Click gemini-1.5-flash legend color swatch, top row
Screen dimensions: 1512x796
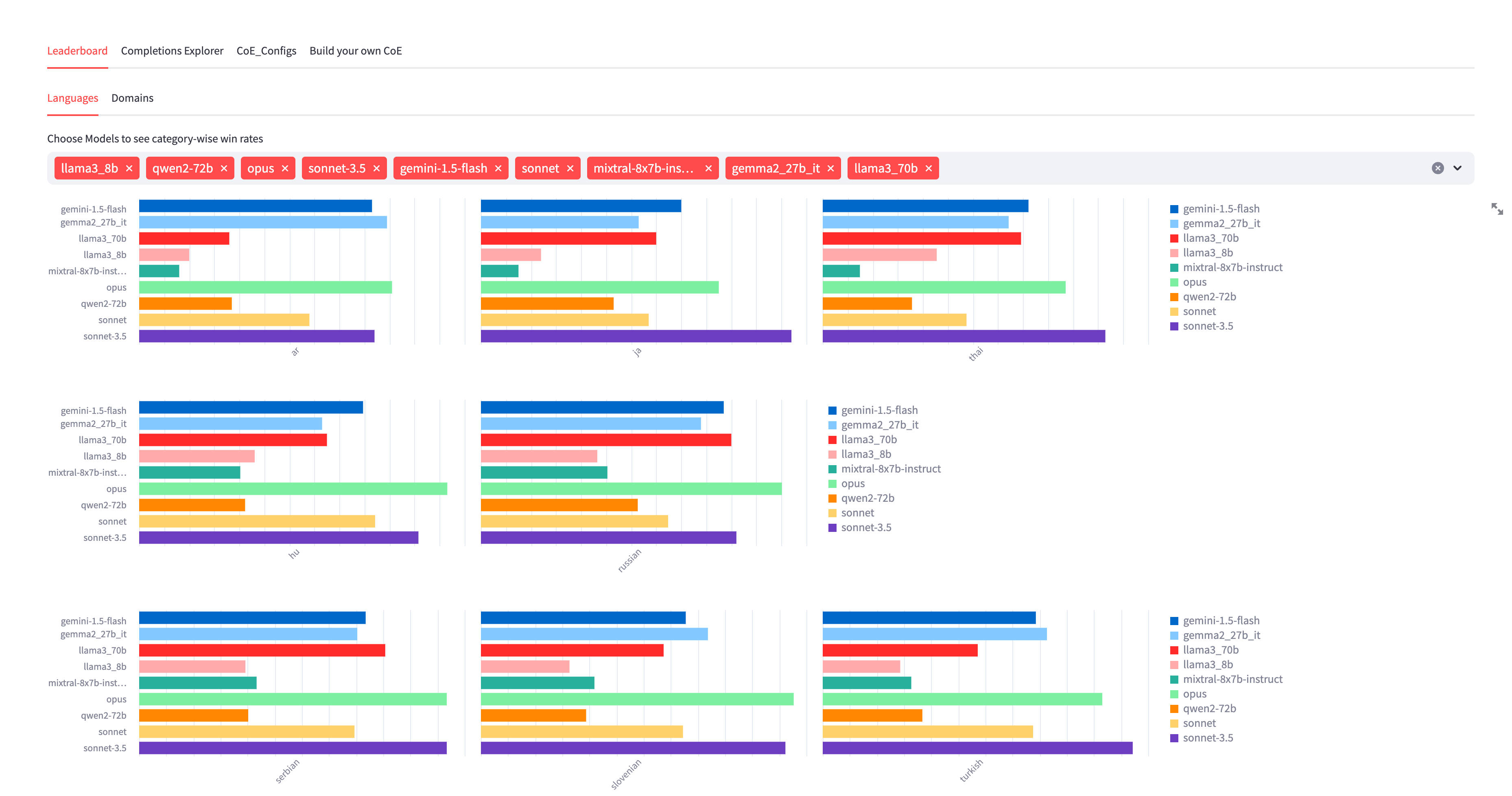[1174, 210]
